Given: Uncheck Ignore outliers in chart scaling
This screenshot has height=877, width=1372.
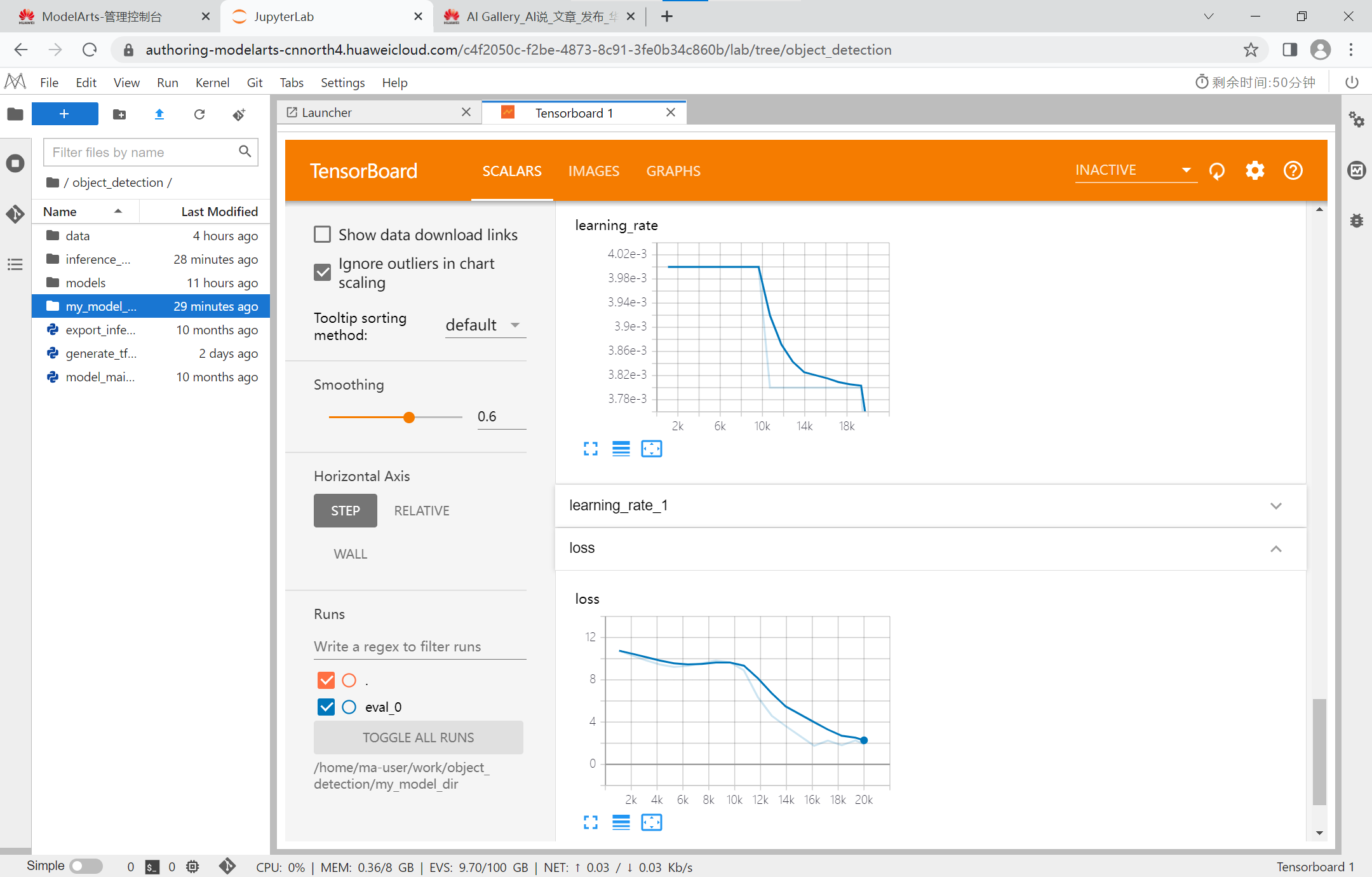Looking at the screenshot, I should (x=323, y=273).
